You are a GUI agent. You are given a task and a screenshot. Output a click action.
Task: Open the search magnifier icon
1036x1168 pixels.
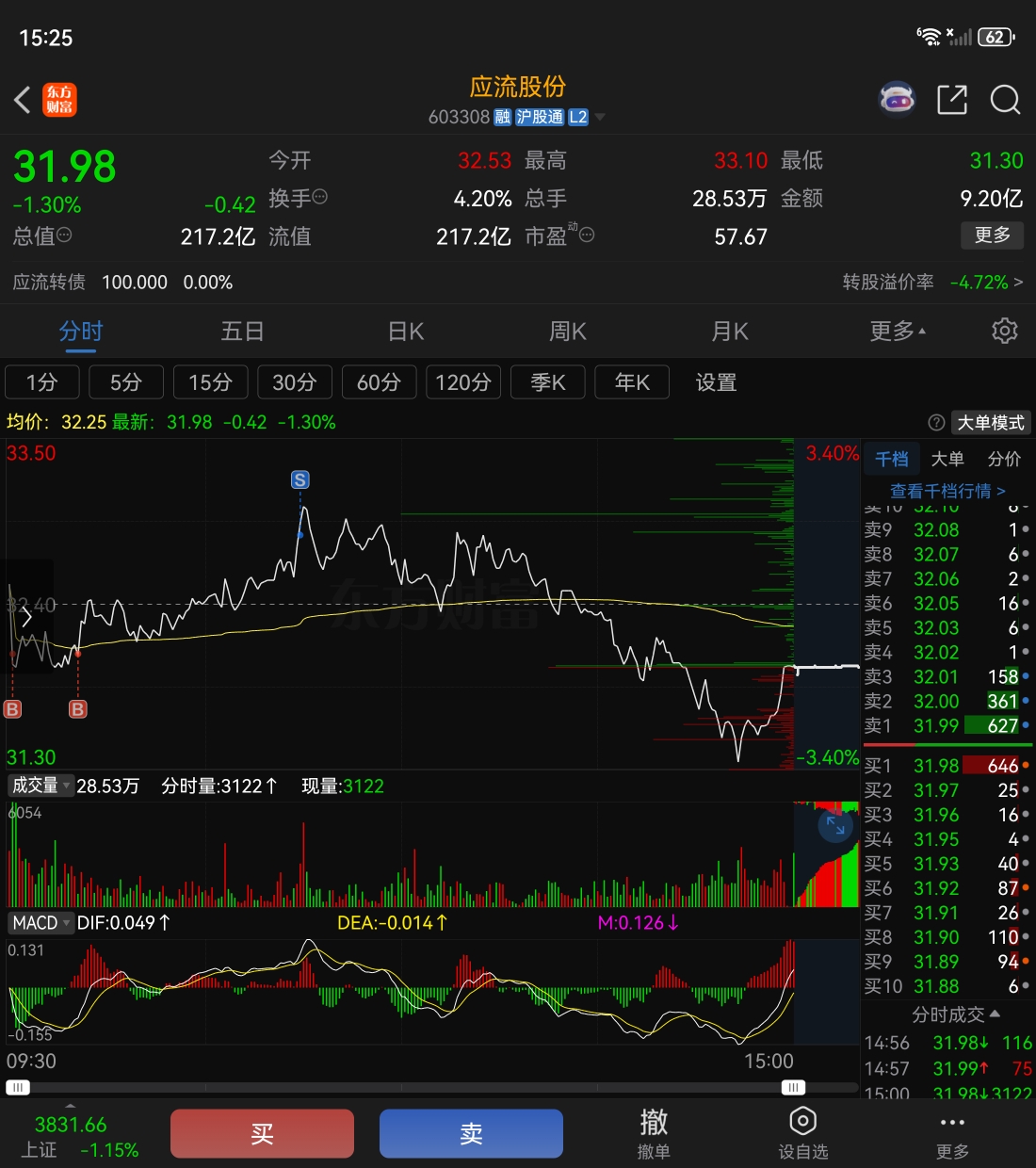point(1005,99)
